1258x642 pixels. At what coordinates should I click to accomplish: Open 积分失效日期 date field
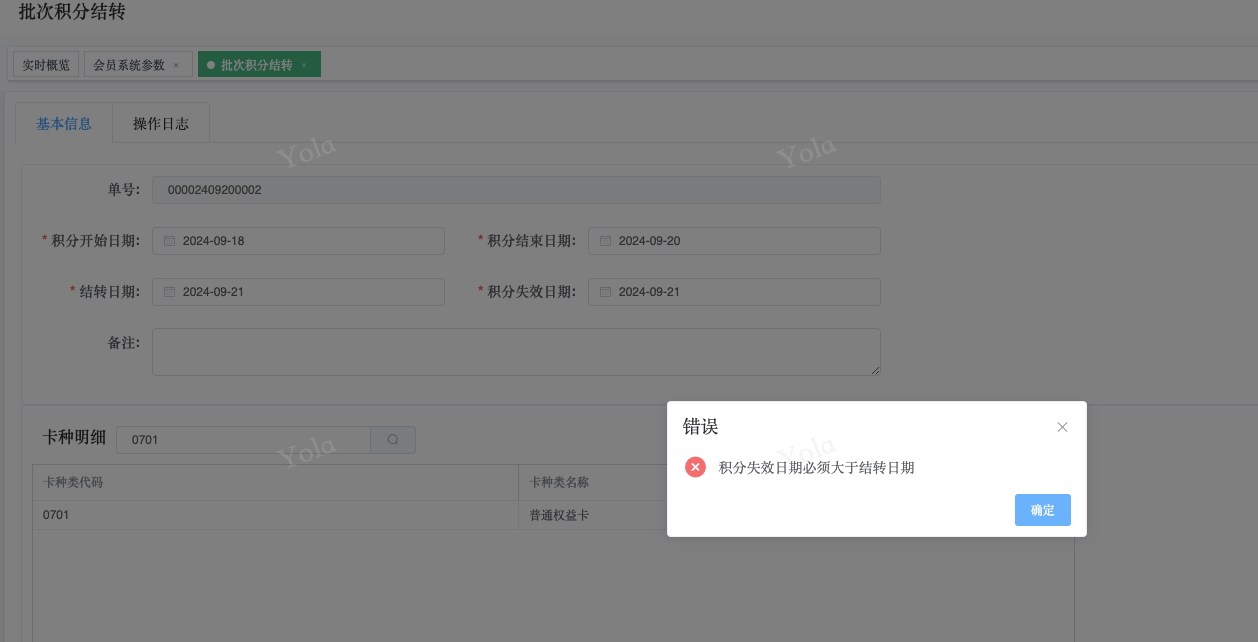[x=734, y=292]
